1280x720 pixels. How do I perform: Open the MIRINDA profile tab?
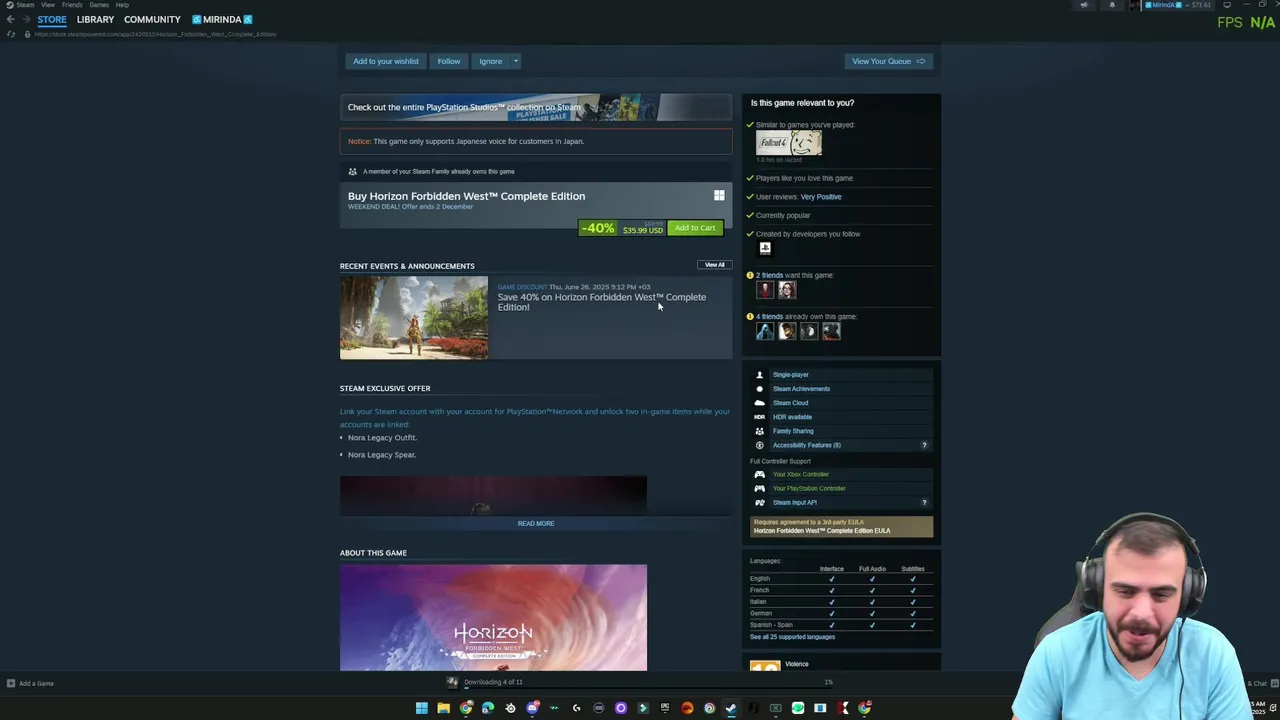222,20
